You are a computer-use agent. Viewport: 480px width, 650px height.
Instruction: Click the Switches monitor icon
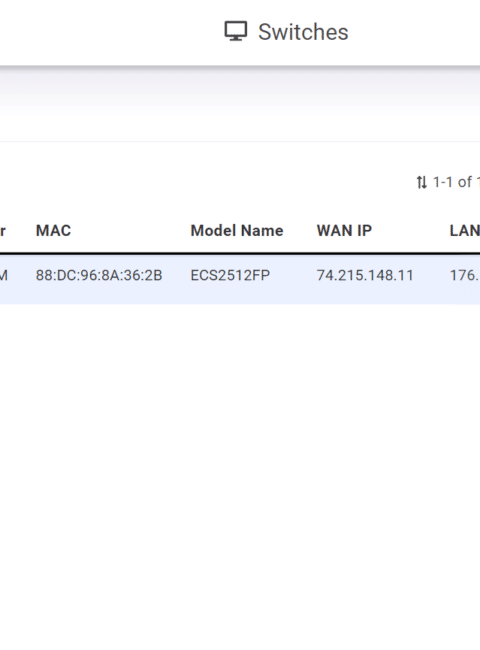click(236, 32)
